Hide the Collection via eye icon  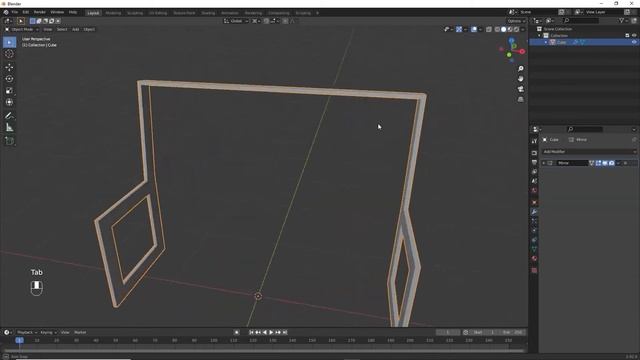click(634, 36)
